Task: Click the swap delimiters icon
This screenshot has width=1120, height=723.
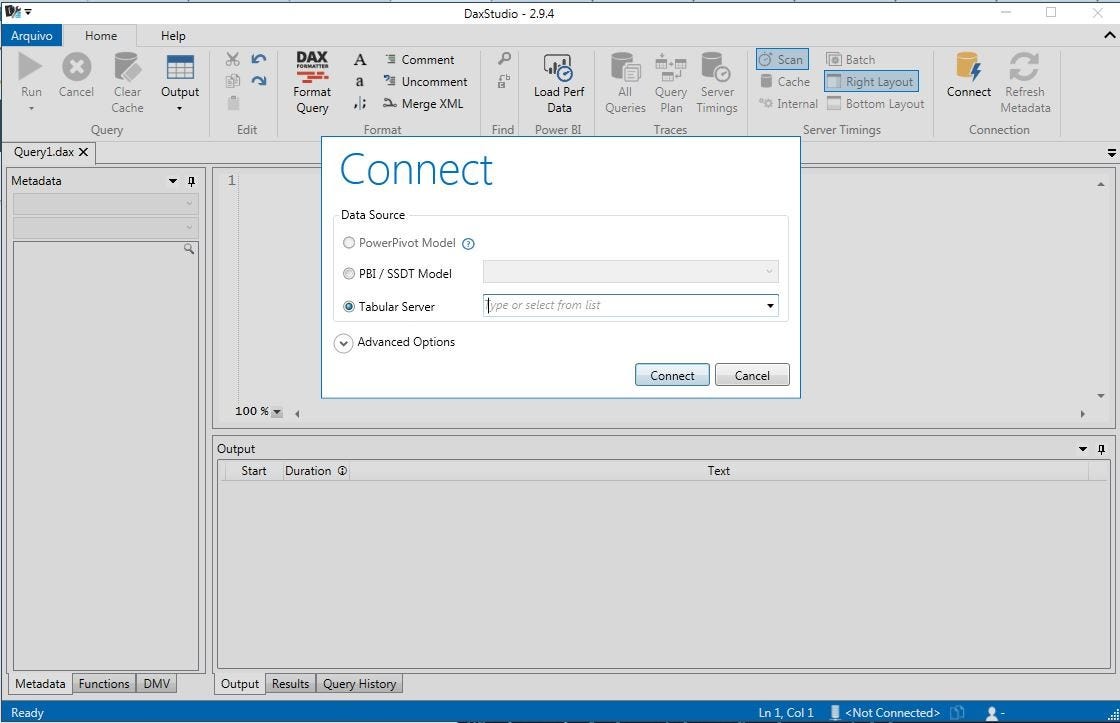Action: pyautogui.click(x=360, y=104)
